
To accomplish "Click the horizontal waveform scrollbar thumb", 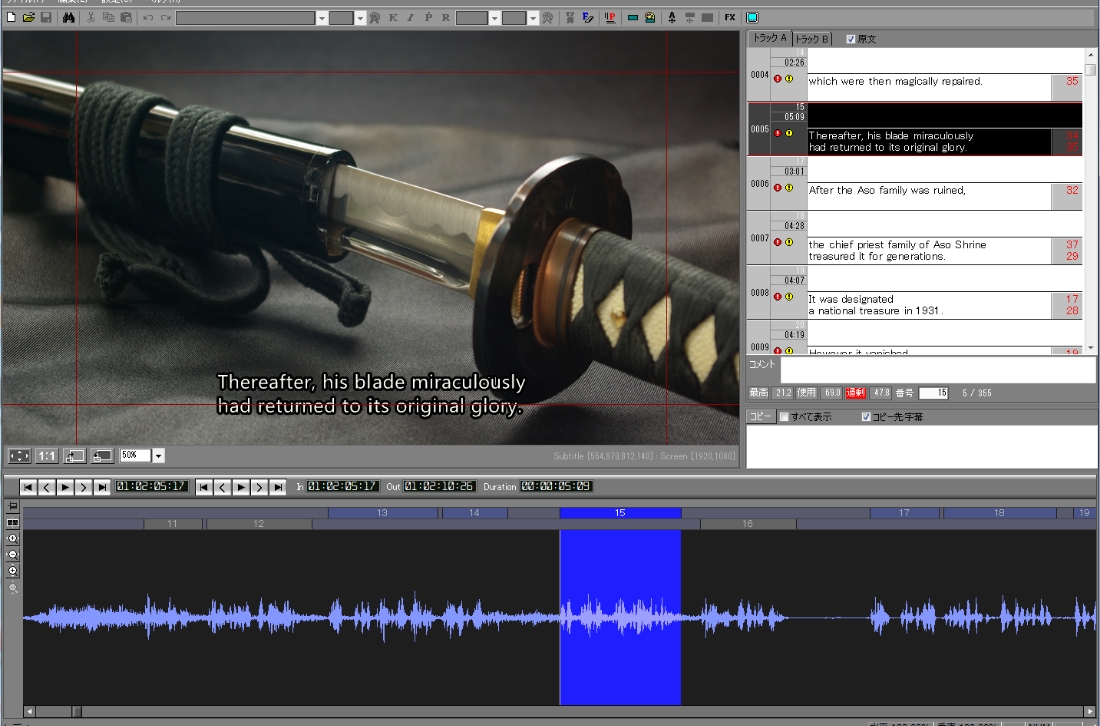I will [x=76, y=711].
